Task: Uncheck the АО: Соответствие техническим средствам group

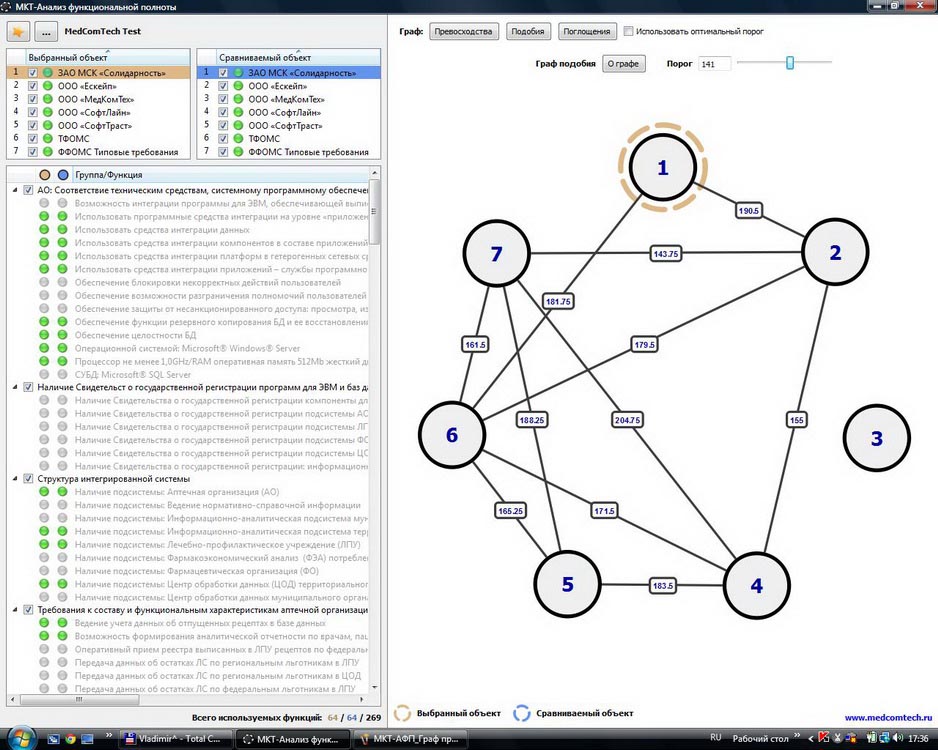Action: [x=28, y=190]
